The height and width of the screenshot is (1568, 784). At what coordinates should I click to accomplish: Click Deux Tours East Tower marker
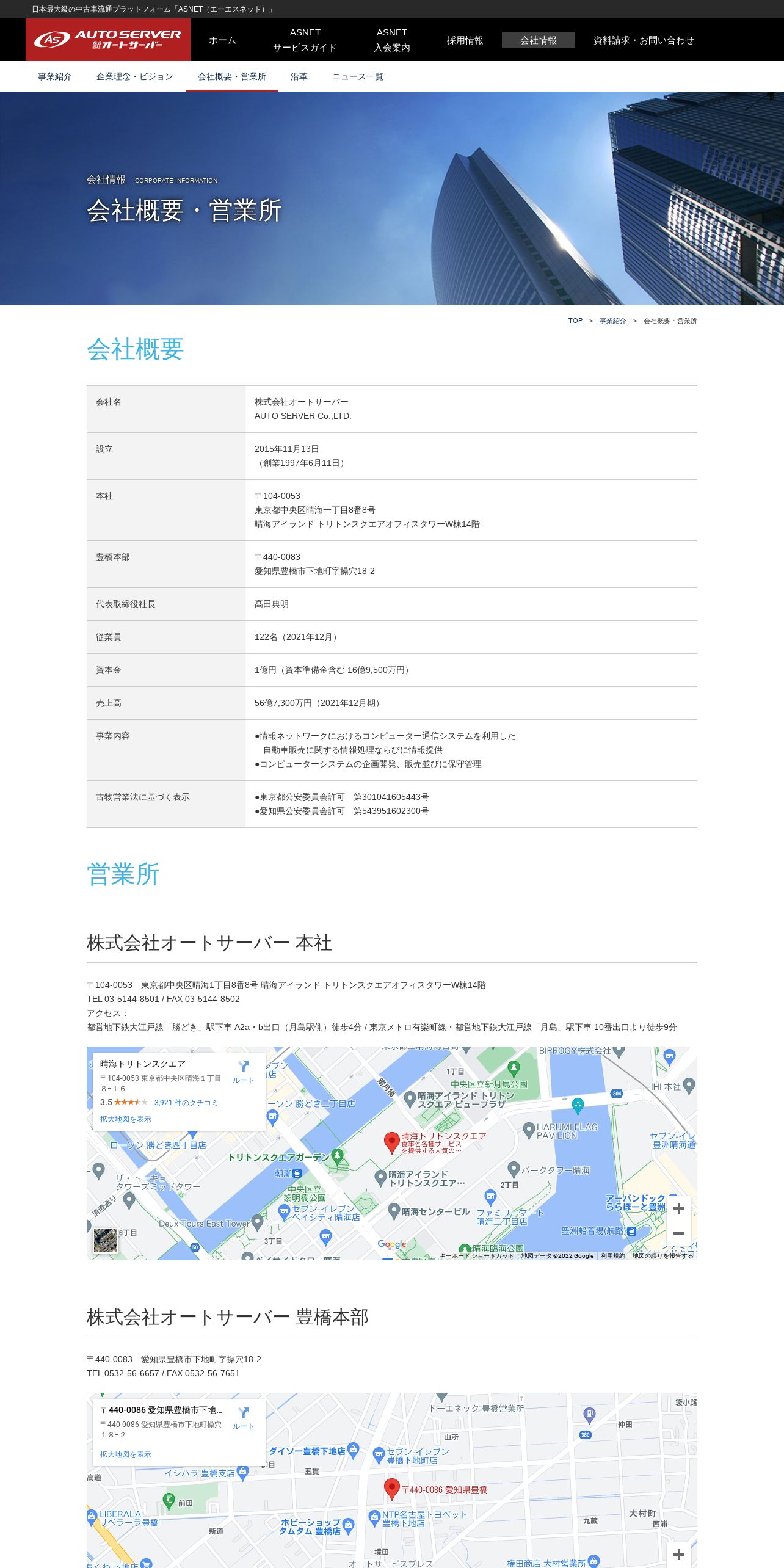click(257, 1222)
